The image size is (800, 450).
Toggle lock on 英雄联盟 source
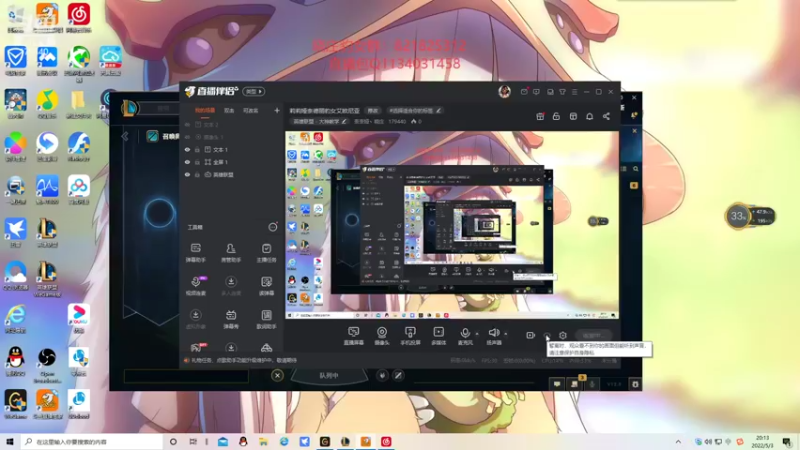tap(197, 174)
